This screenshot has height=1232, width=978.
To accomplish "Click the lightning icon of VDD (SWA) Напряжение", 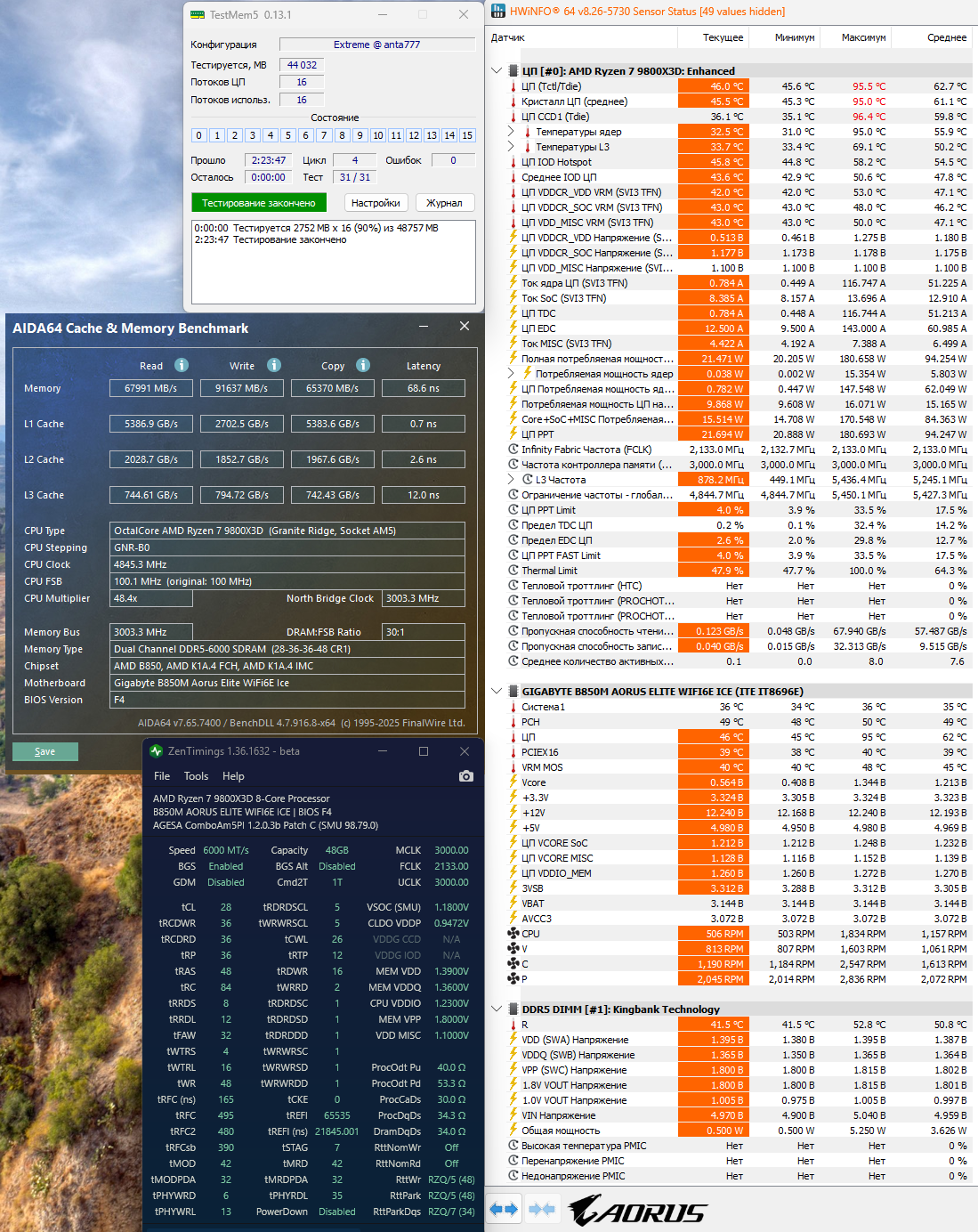I will coord(513,1040).
